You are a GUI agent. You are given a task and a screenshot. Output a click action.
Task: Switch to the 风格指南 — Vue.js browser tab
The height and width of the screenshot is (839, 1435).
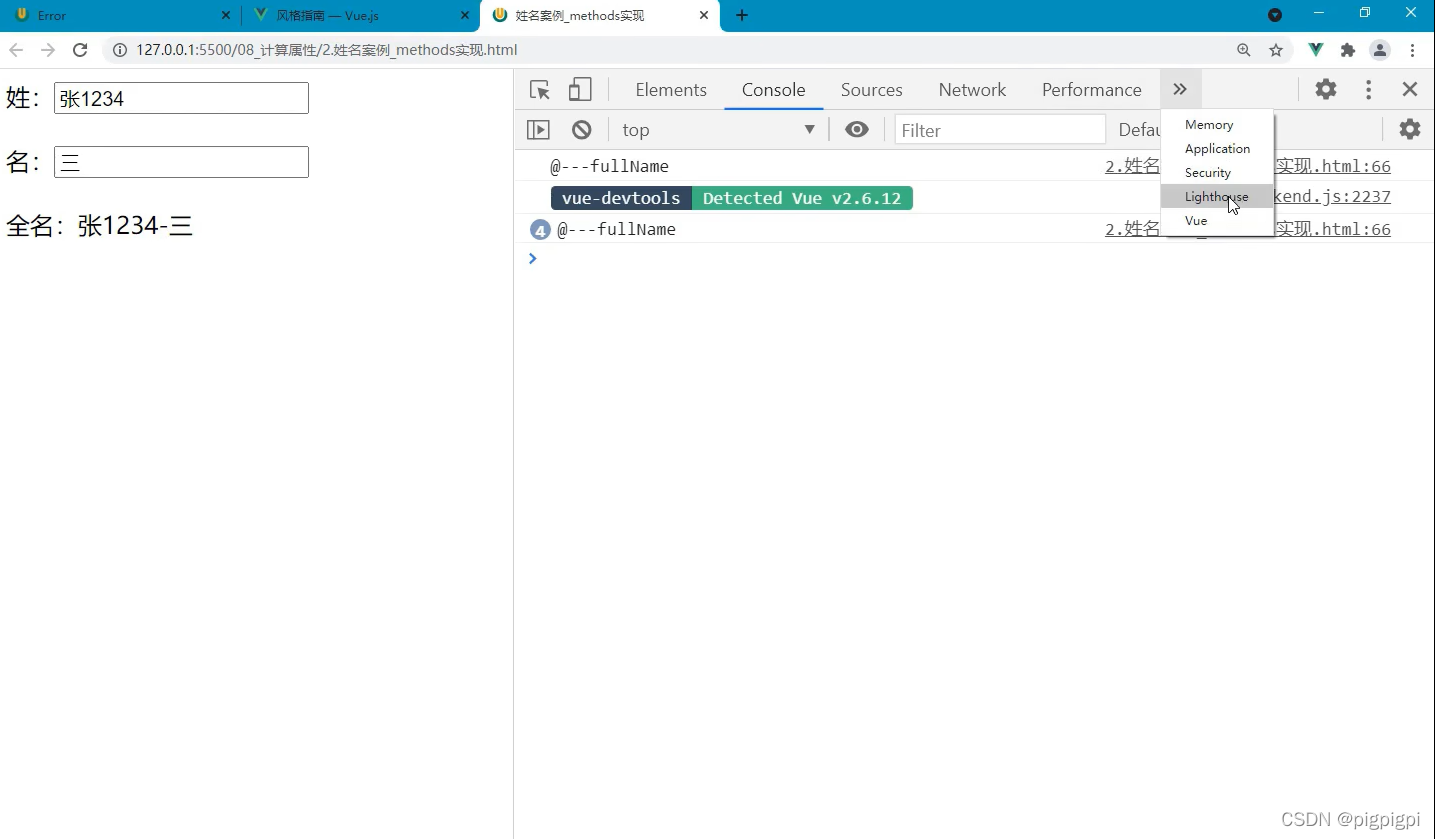360,16
